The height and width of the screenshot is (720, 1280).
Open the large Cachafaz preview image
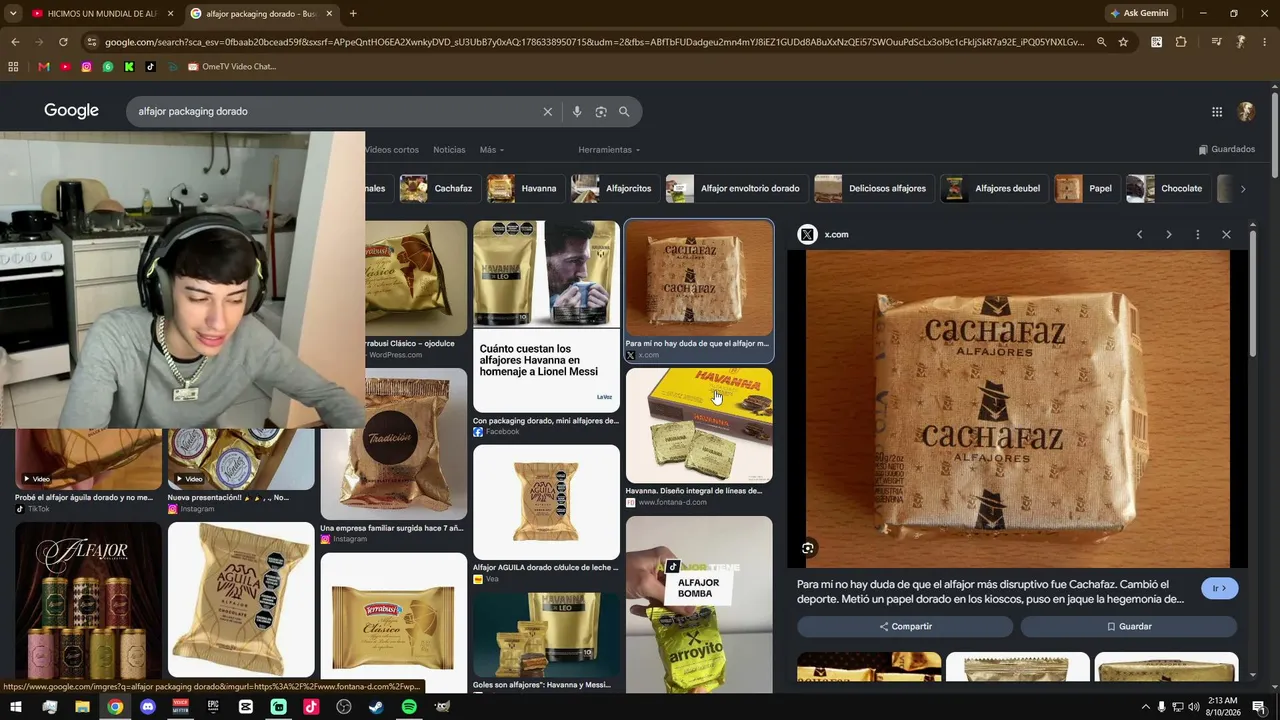pyautogui.click(x=1018, y=409)
